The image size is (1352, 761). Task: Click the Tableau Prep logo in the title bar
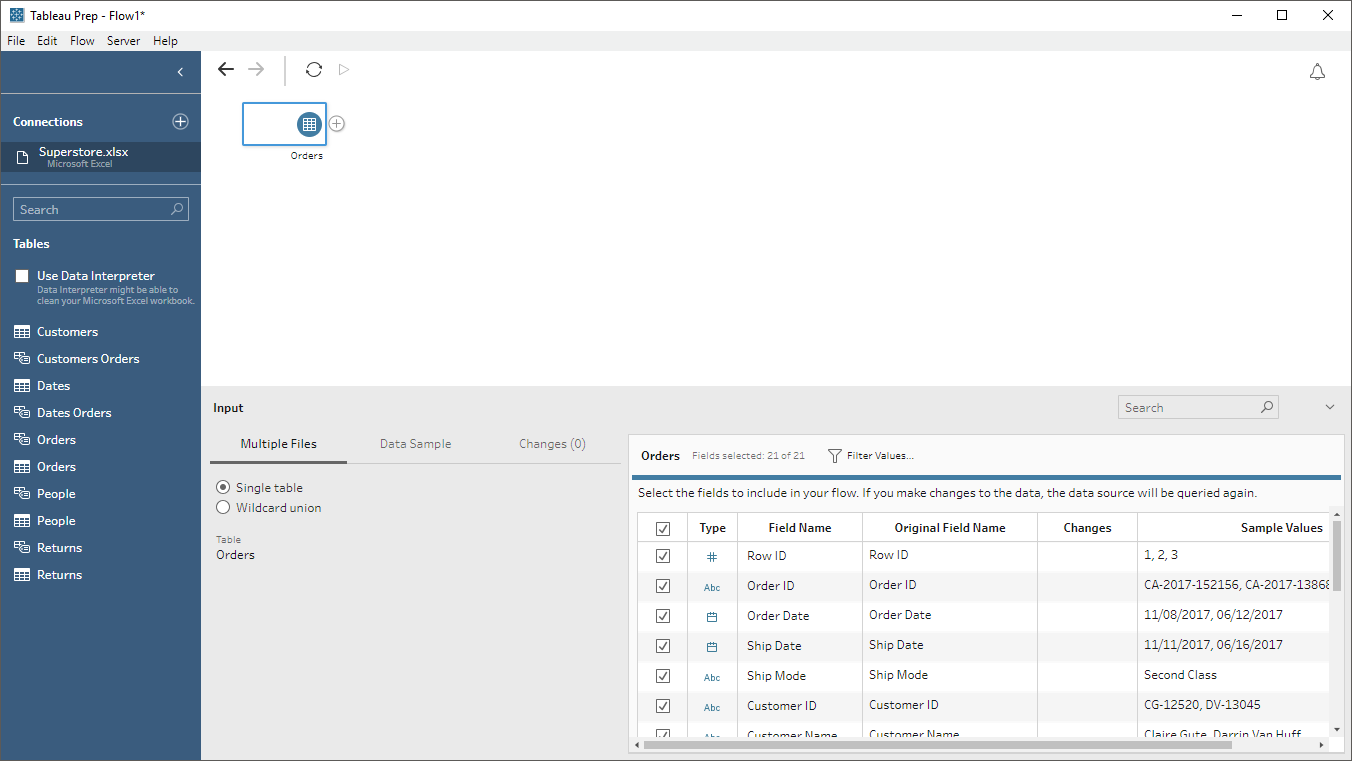coord(17,15)
